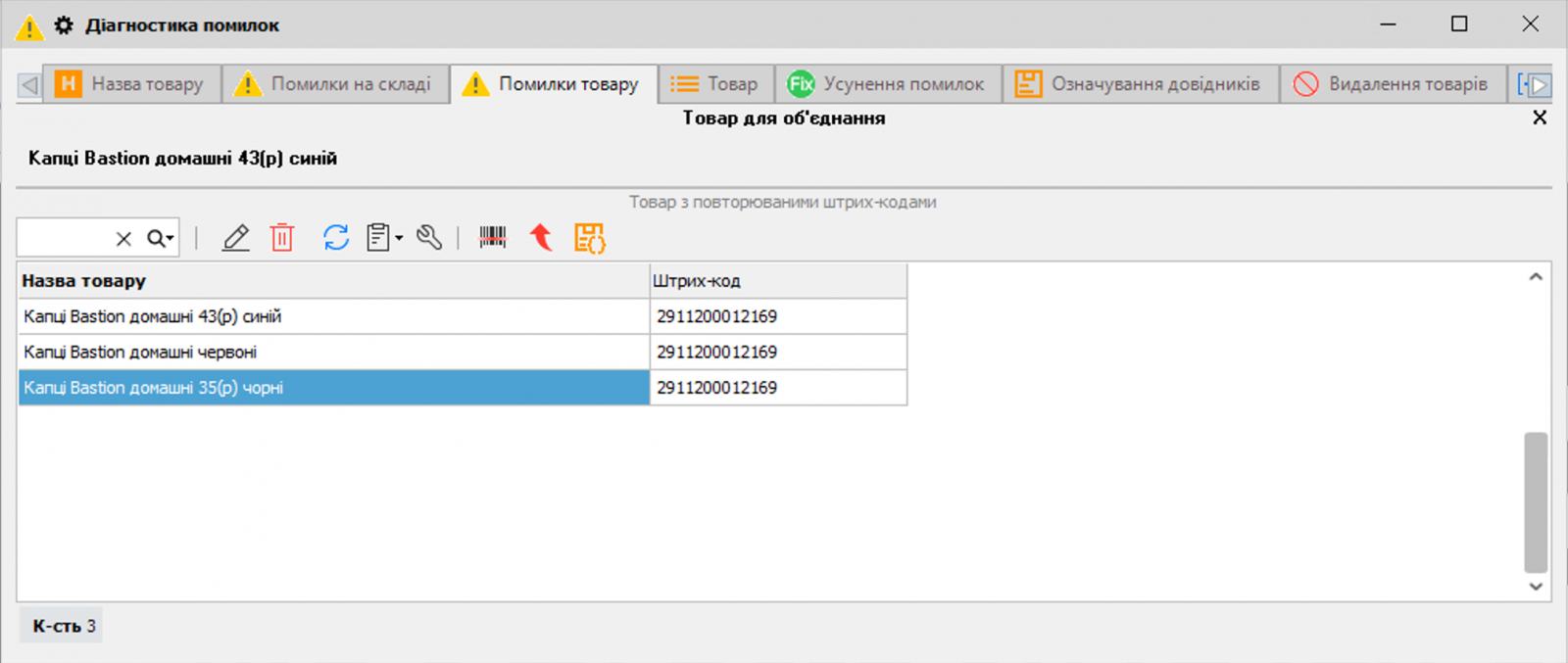
Task: Click the red trash delete icon
Action: [x=282, y=238]
